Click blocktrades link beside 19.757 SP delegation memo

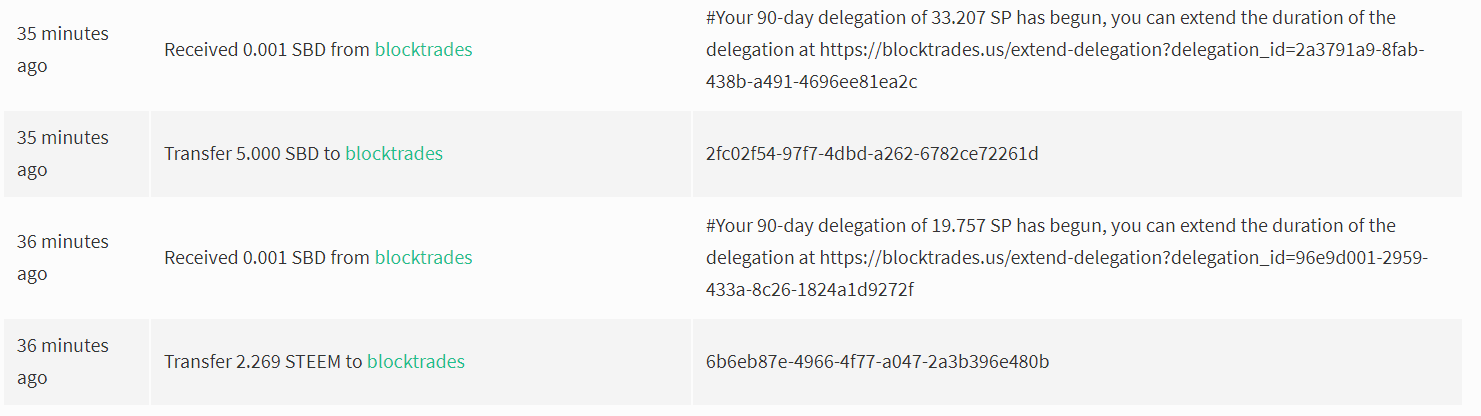423,257
